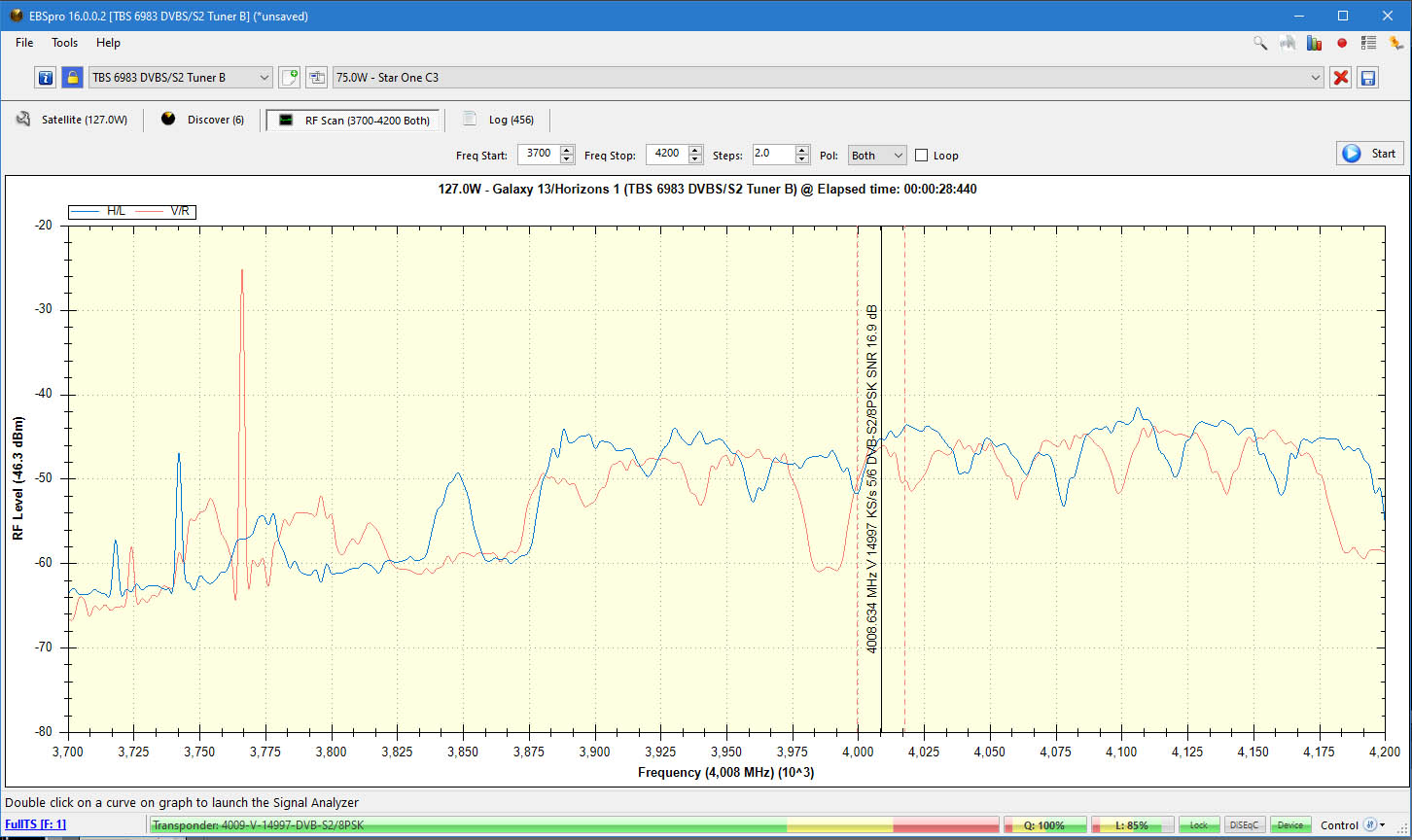Click the rename satellite icon
This screenshot has width=1412, height=840.
pos(316,78)
